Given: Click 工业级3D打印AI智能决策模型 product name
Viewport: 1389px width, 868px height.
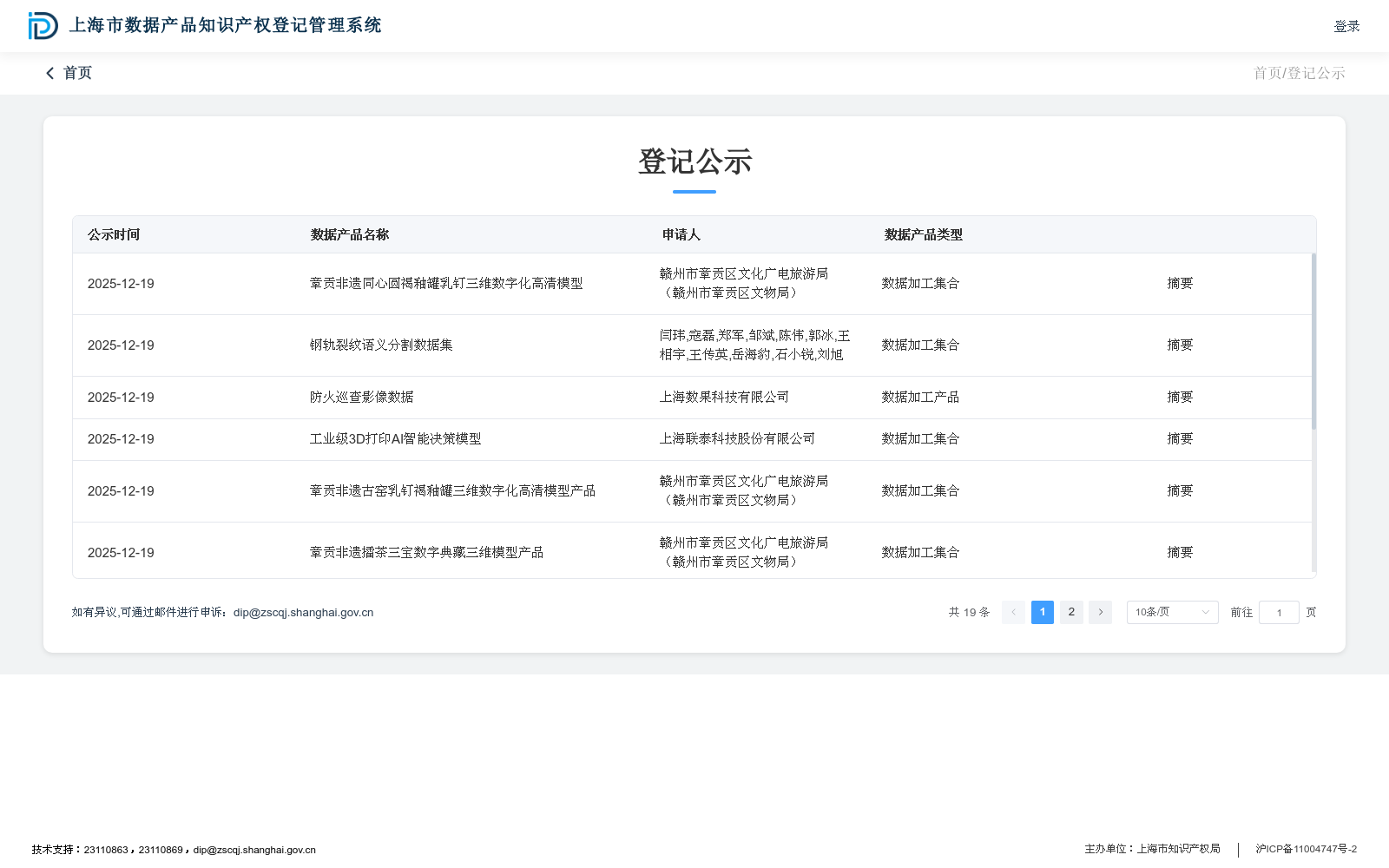Looking at the screenshot, I should point(395,439).
